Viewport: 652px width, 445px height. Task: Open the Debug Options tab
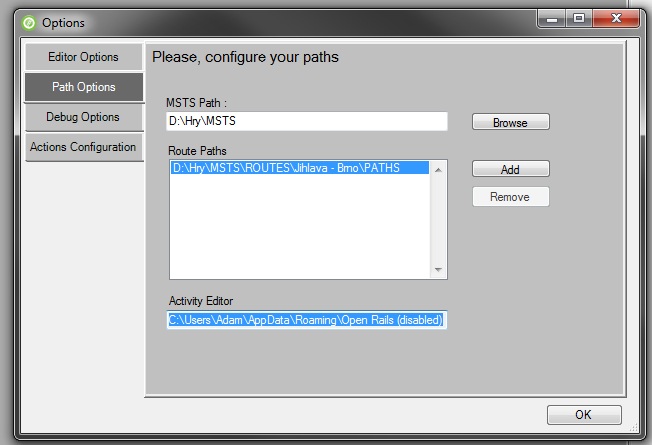(x=84, y=117)
